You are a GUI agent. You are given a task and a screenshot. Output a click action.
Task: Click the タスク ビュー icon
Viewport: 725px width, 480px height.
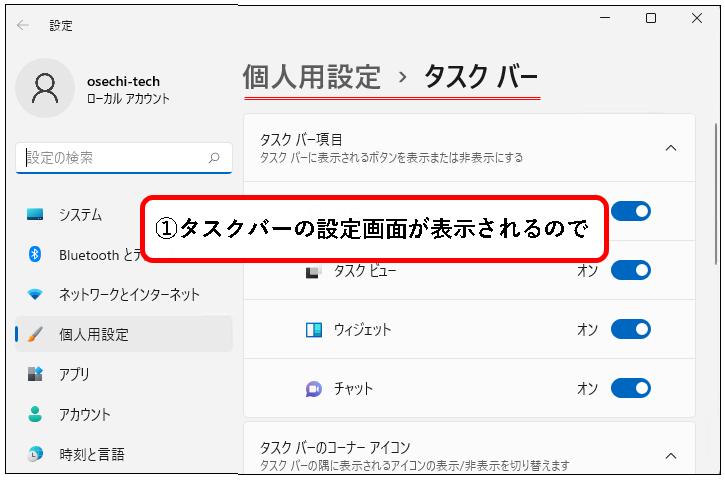point(313,271)
